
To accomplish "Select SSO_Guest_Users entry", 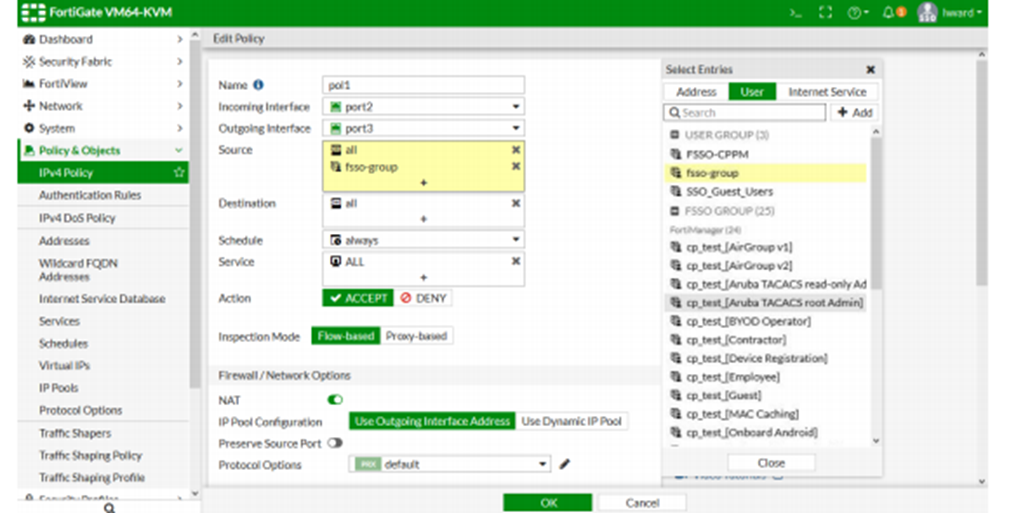I will [765, 192].
